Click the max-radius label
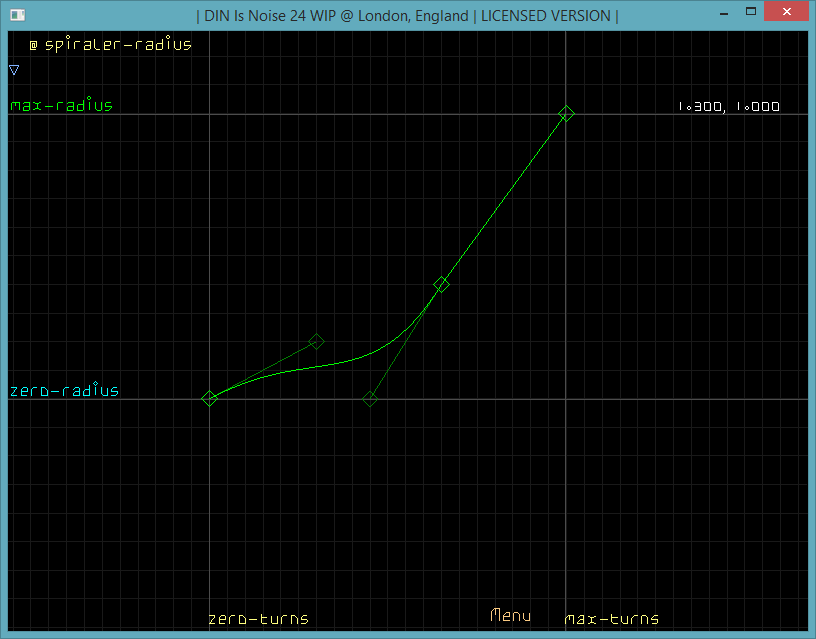This screenshot has width=816, height=639. coord(61,106)
